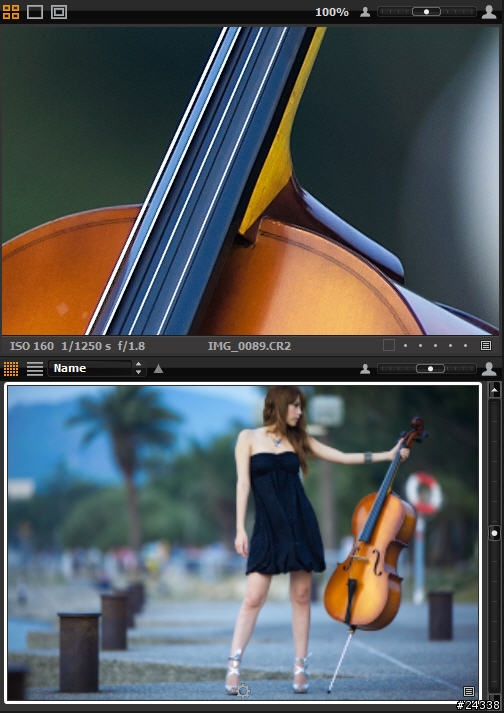Click the fit-to-window view icon
The height and width of the screenshot is (713, 504).
59,12
